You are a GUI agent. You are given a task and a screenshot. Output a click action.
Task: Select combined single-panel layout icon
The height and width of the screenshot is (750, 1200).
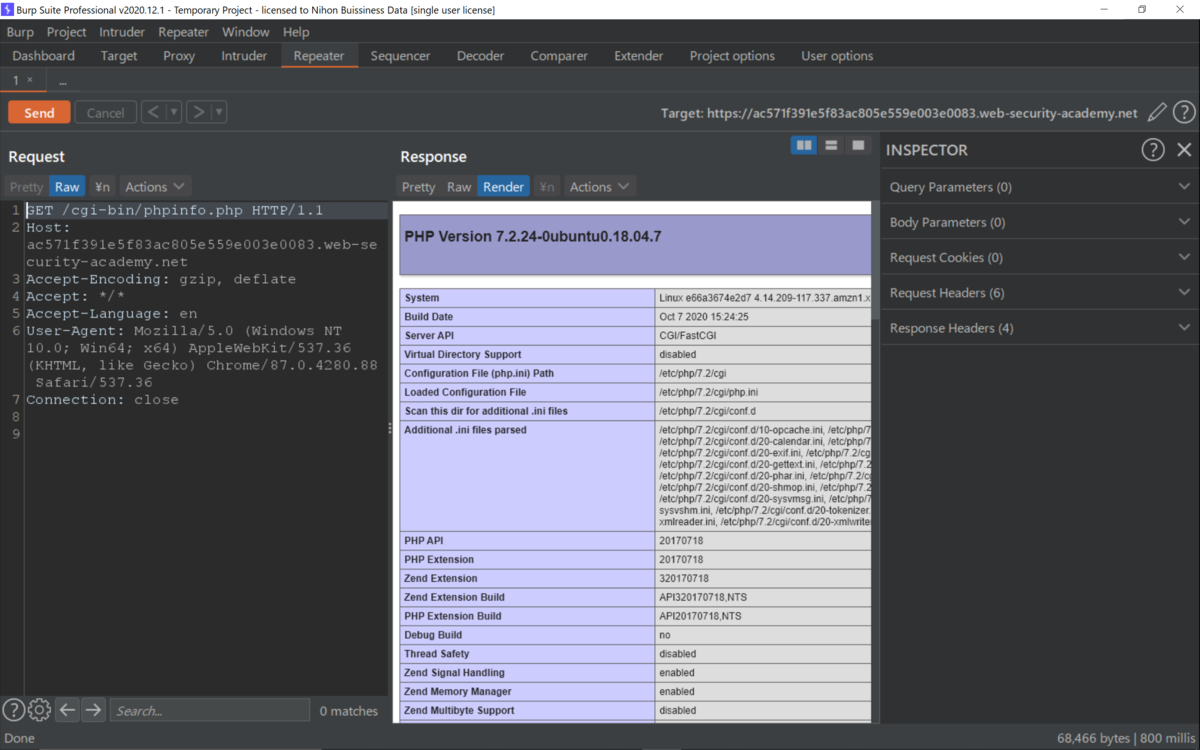[858, 146]
